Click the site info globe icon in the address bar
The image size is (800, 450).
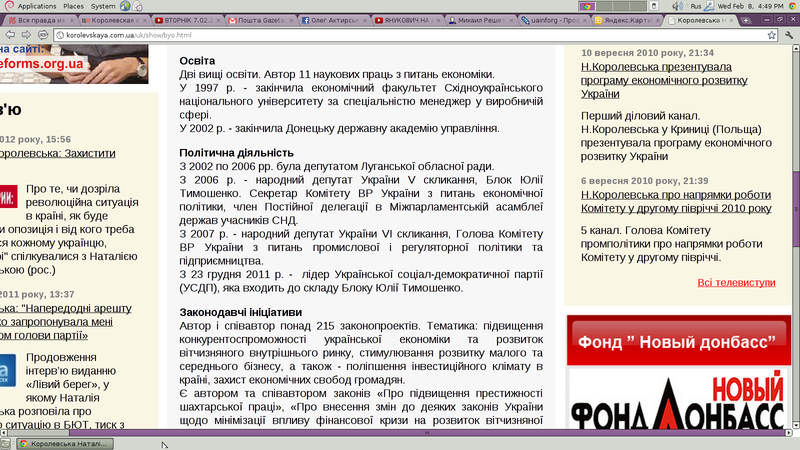(60, 35)
